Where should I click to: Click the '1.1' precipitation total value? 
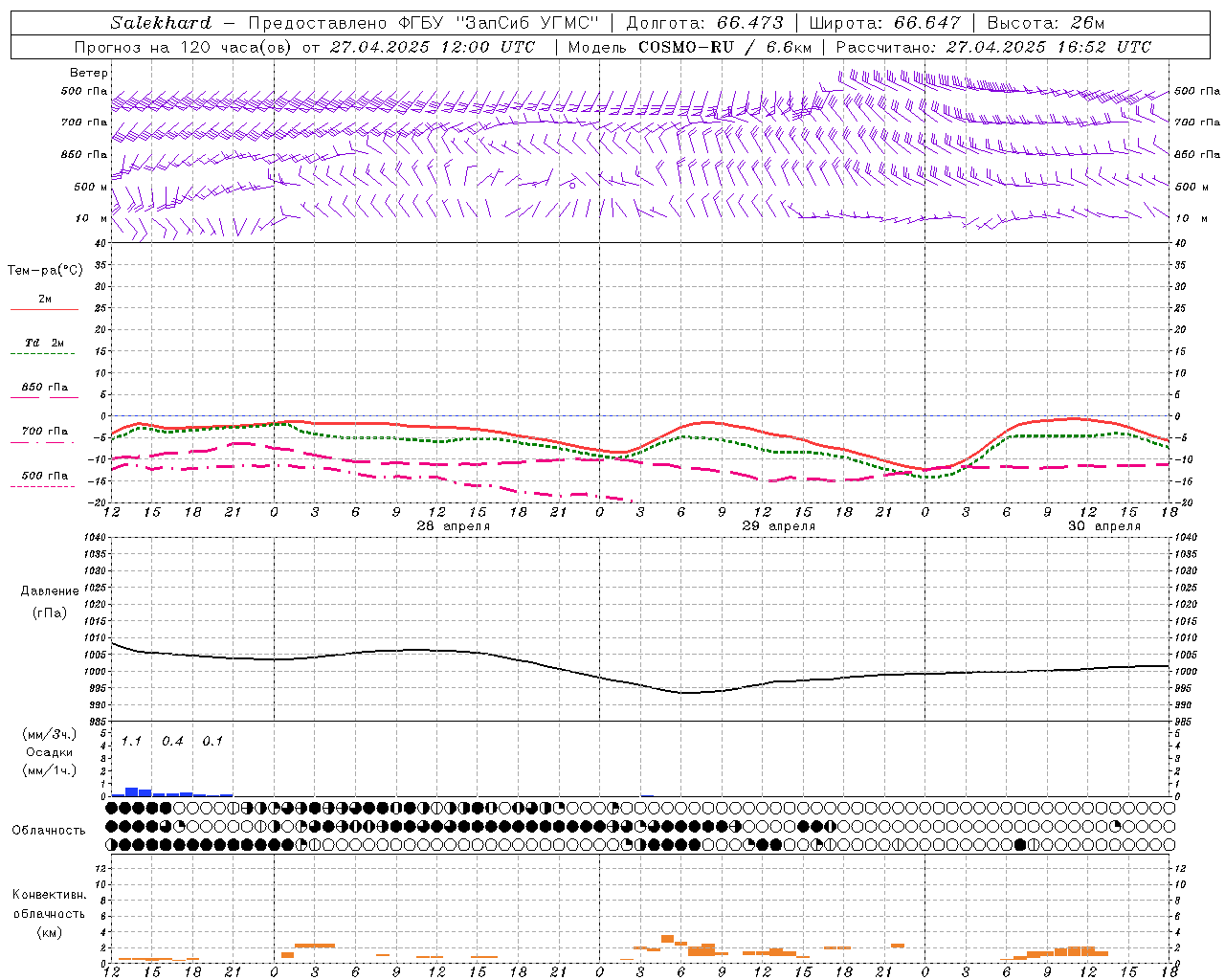pos(131,742)
